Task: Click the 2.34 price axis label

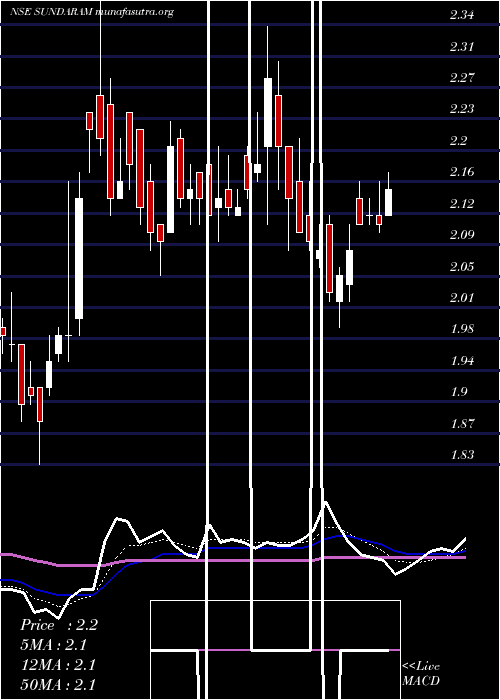Action: pos(462,15)
